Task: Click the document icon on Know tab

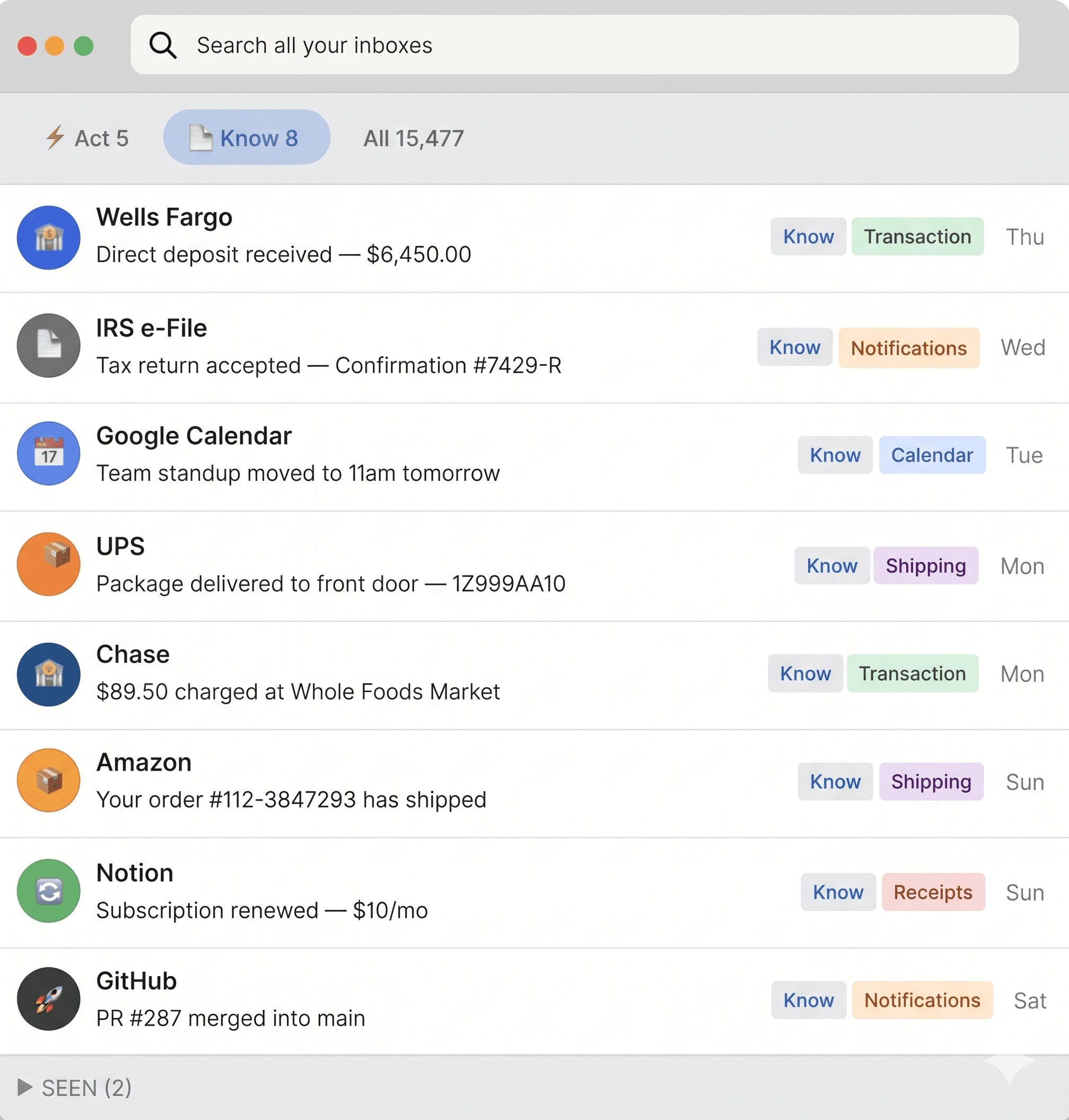Action: [x=200, y=137]
